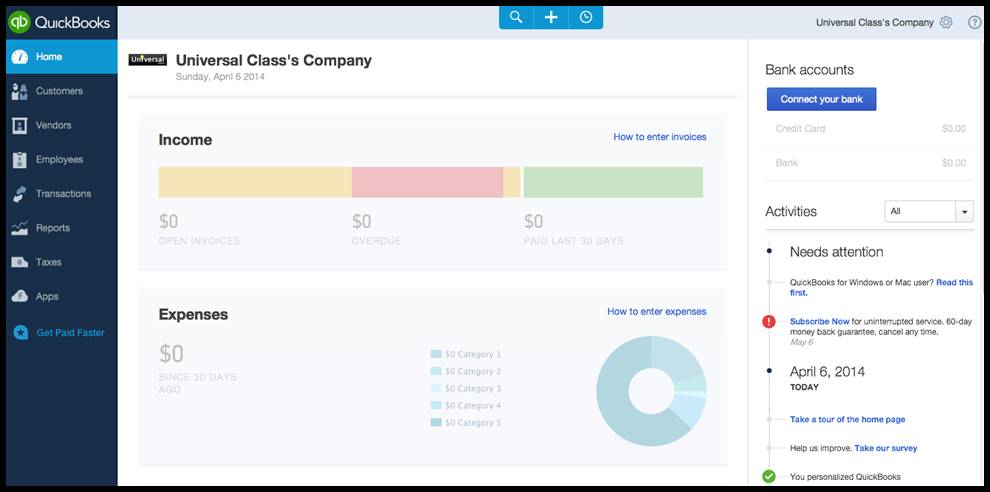Navigate to Reports
Image resolution: width=990 pixels, height=492 pixels.
tap(62, 228)
